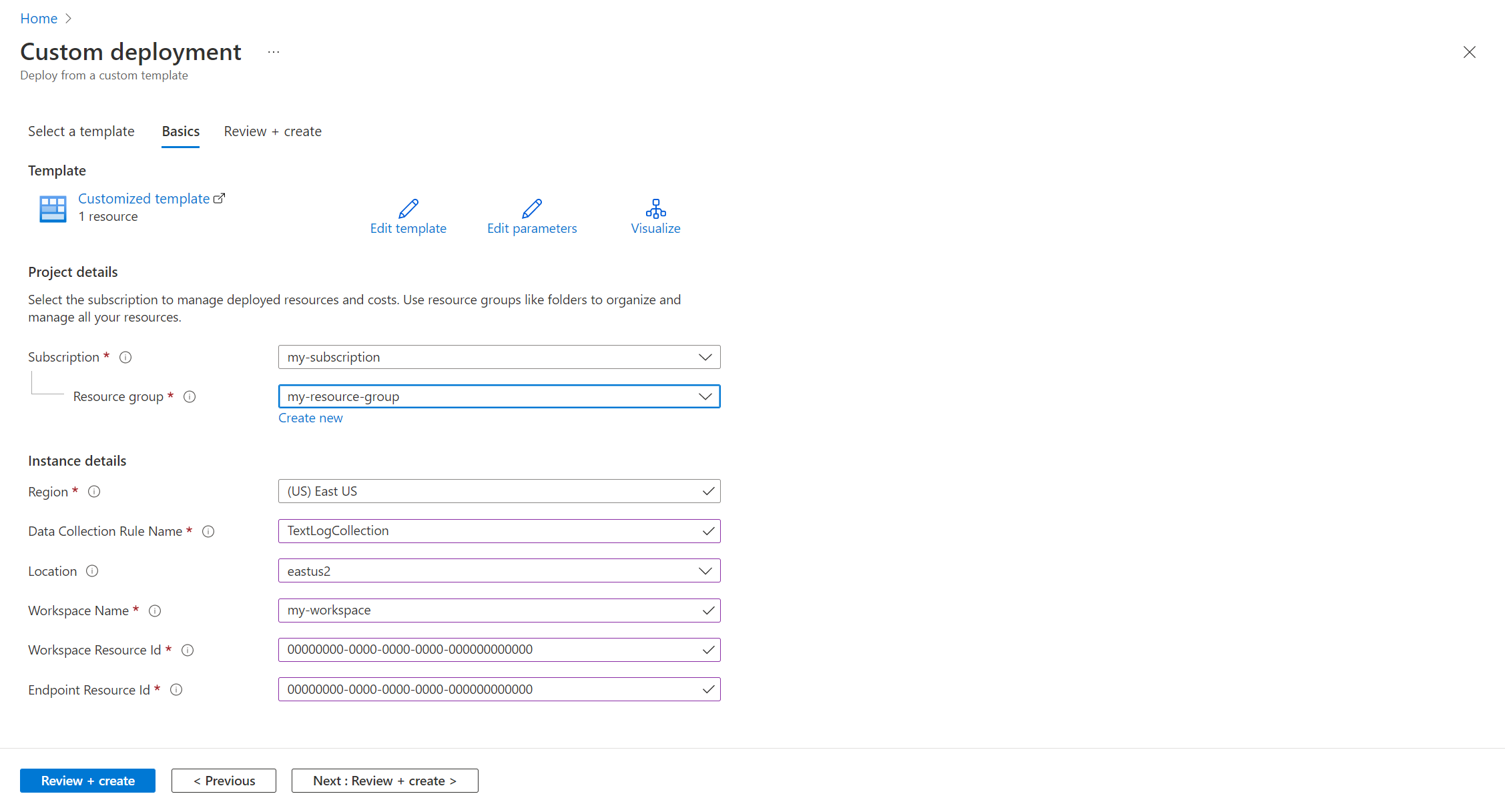This screenshot has height=812, width=1505.
Task: Click the Customized template grid icon
Action: click(53, 209)
